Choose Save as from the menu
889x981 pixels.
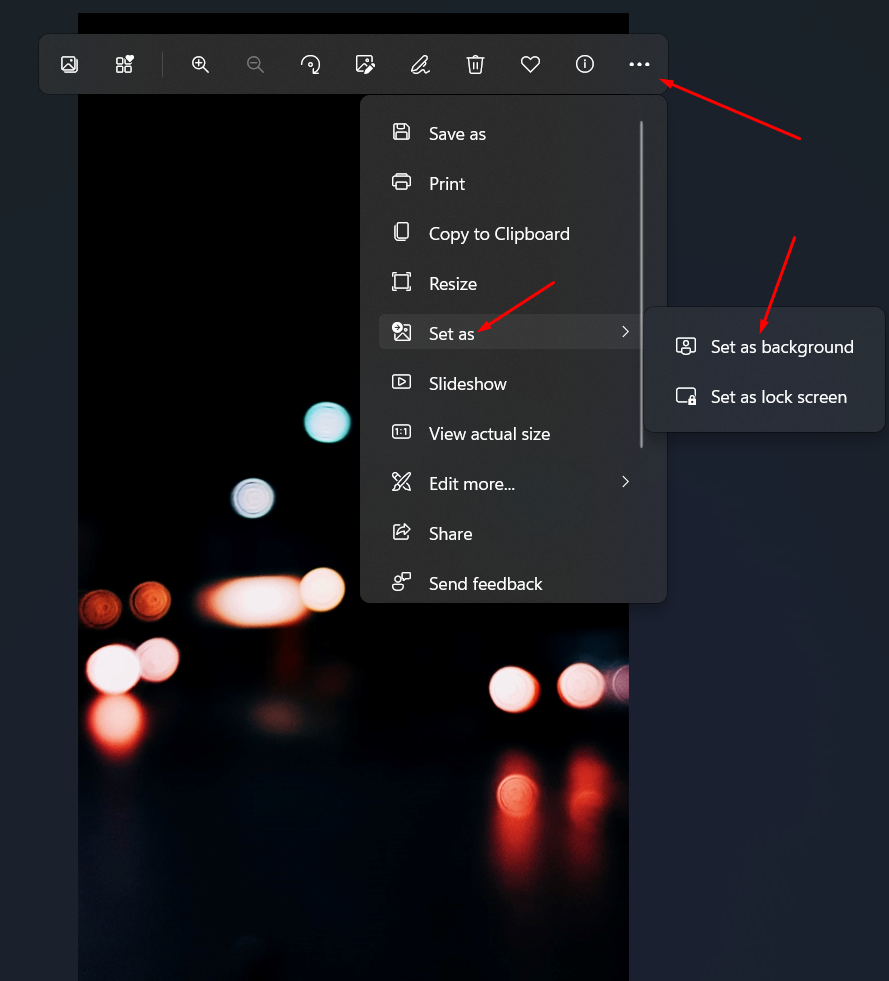click(x=457, y=134)
